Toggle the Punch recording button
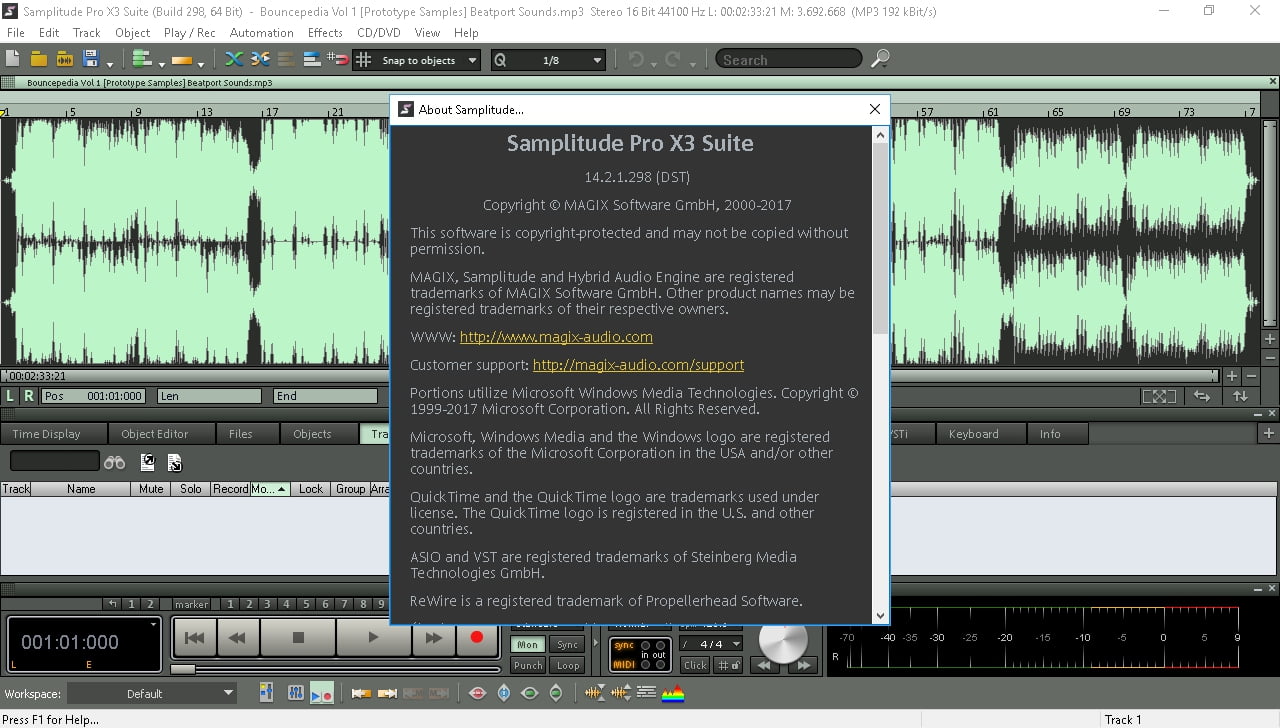The height and width of the screenshot is (728, 1280). 528,665
